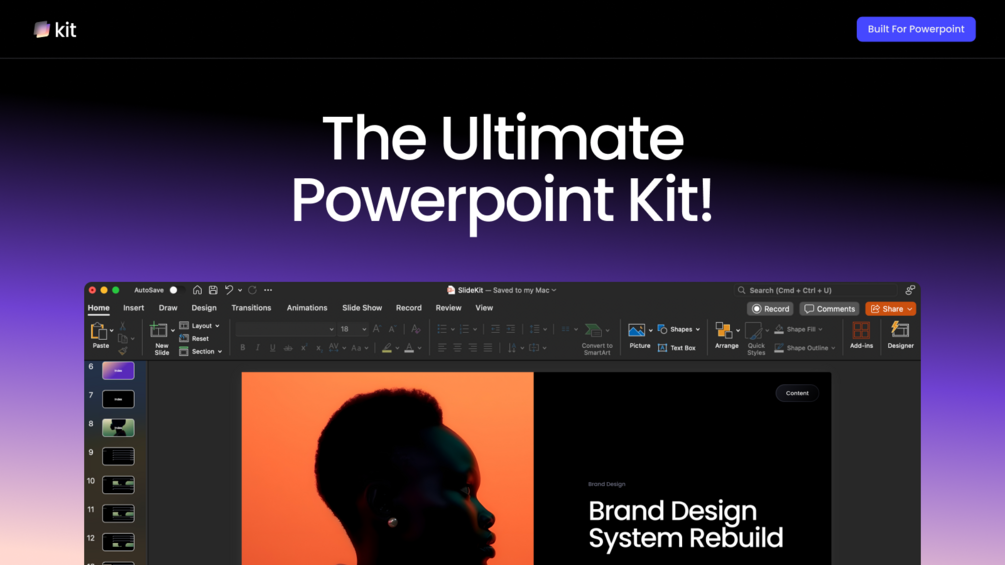Toggle Superscript formatting
Viewport: 1005px width, 565px height.
304,348
